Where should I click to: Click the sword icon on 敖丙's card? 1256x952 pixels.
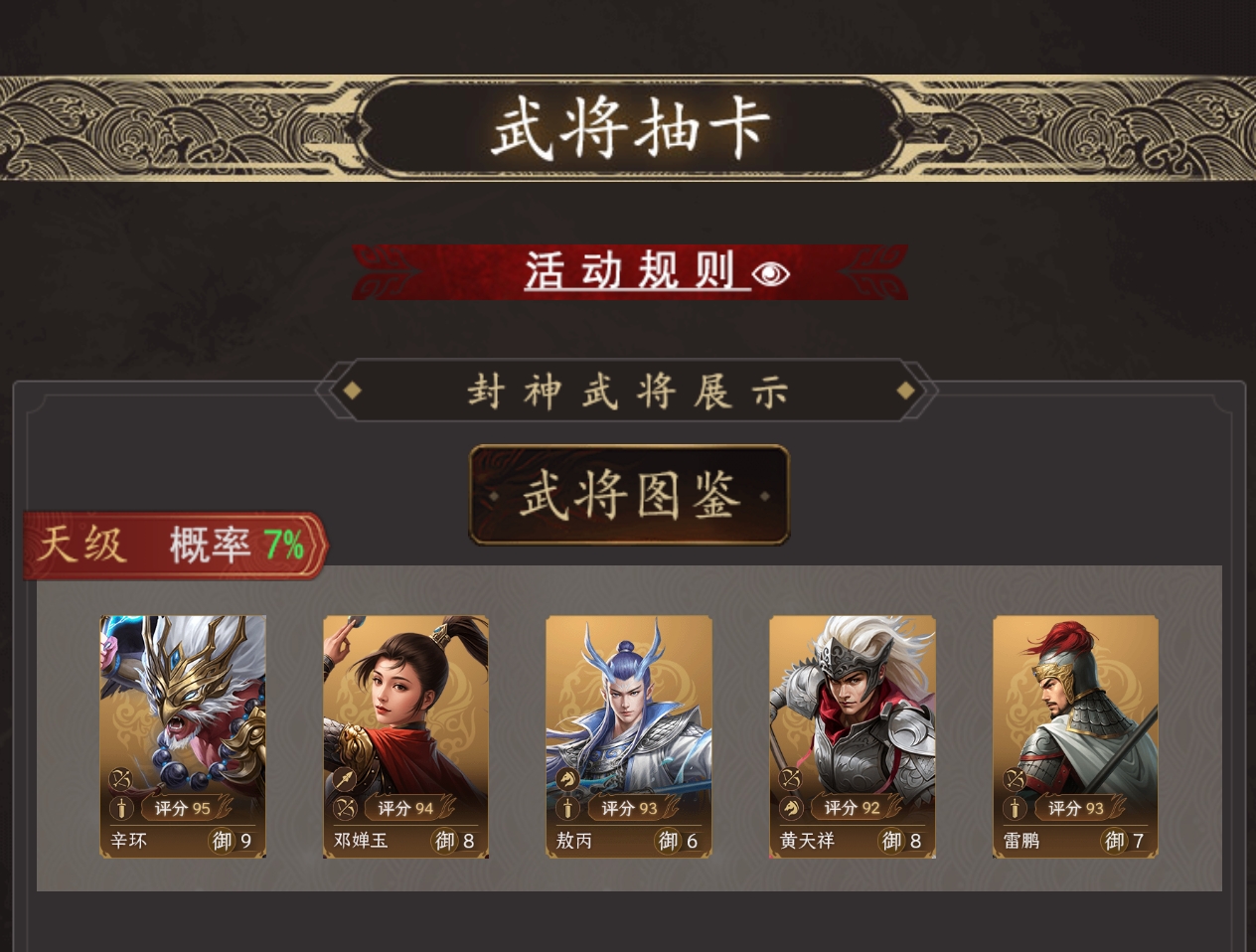point(566,807)
